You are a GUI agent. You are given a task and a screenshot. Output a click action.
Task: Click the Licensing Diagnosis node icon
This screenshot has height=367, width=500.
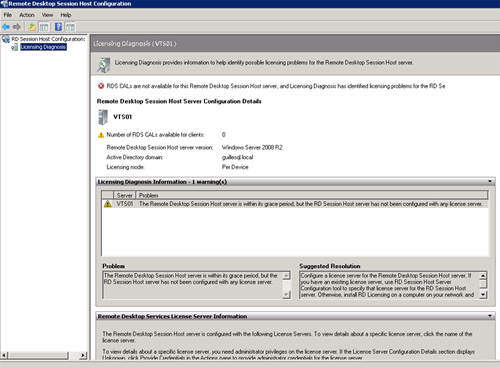(14, 47)
